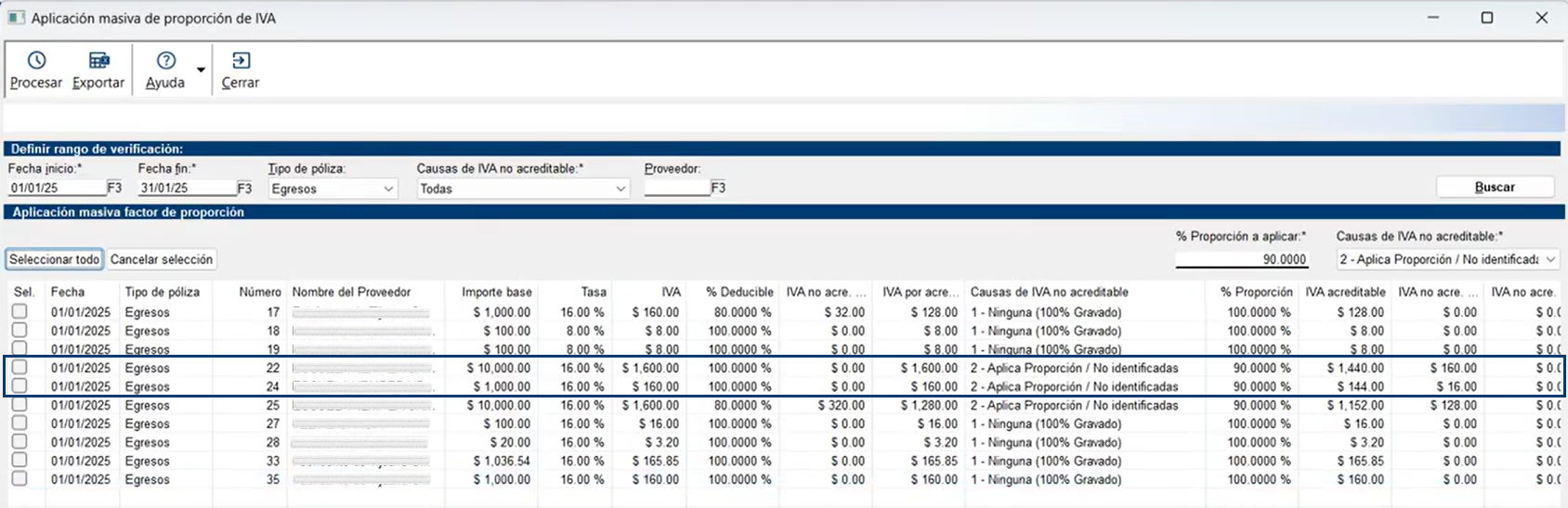Viewport: 1568px width, 508px height.
Task: Select the checkbox for póliza number 22
Action: [20, 368]
